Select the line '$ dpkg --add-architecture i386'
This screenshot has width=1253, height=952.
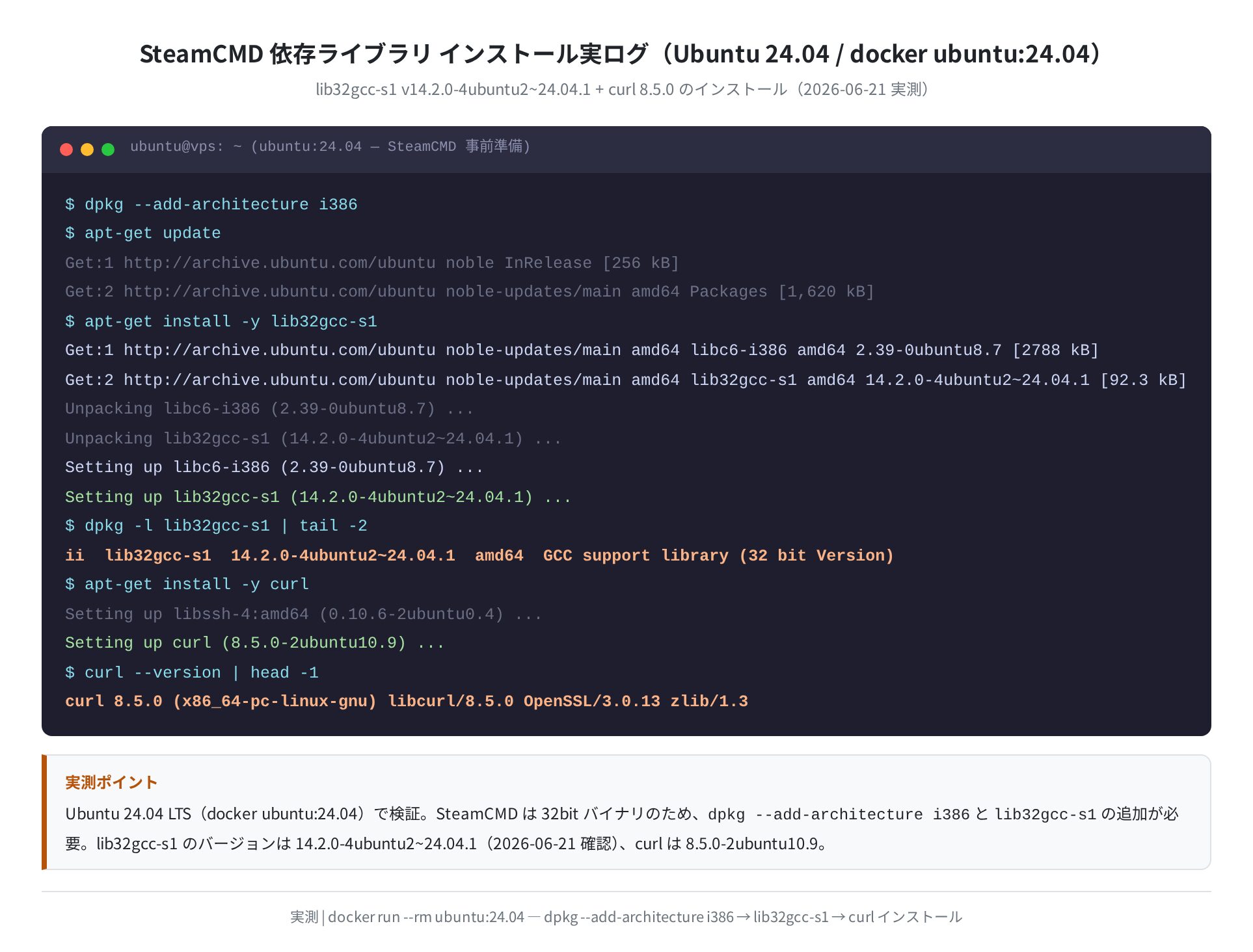211,204
